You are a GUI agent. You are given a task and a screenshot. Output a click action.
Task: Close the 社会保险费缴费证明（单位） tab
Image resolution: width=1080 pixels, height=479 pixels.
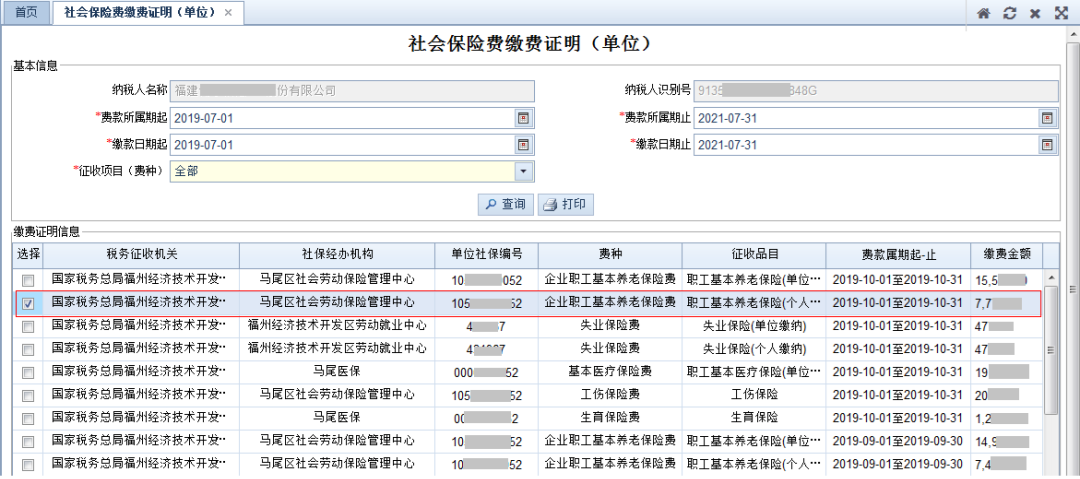(229, 13)
